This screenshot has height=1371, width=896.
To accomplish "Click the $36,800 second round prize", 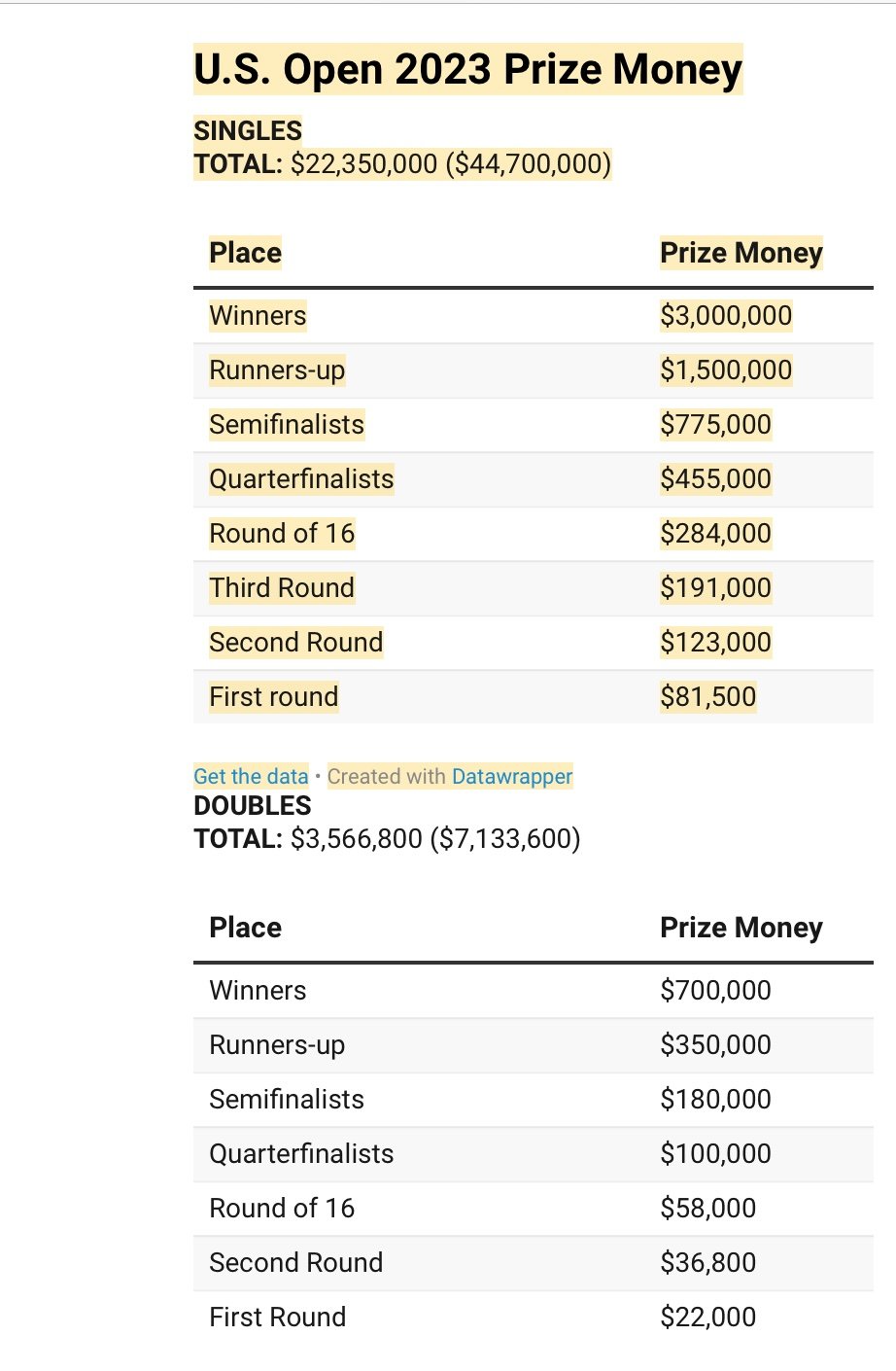I will click(x=707, y=1262).
